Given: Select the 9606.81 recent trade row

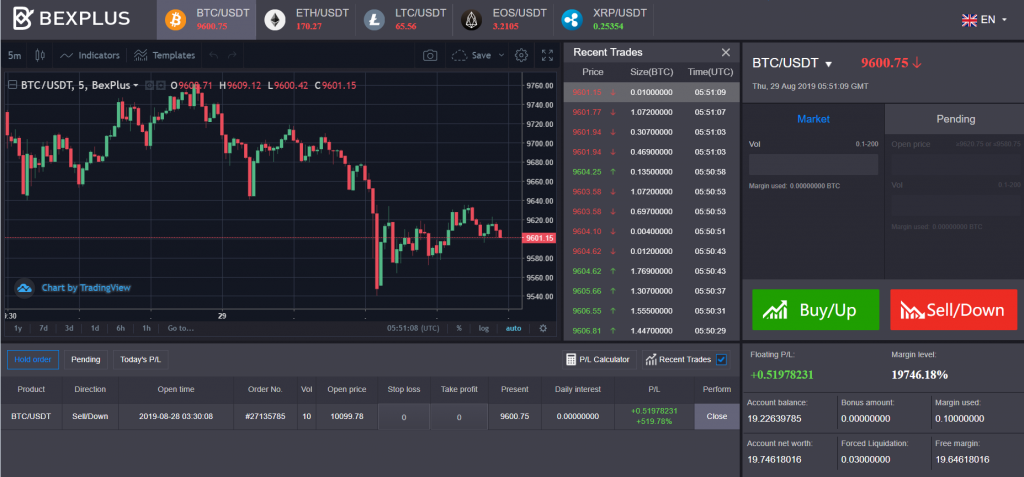Looking at the screenshot, I should tap(652, 331).
